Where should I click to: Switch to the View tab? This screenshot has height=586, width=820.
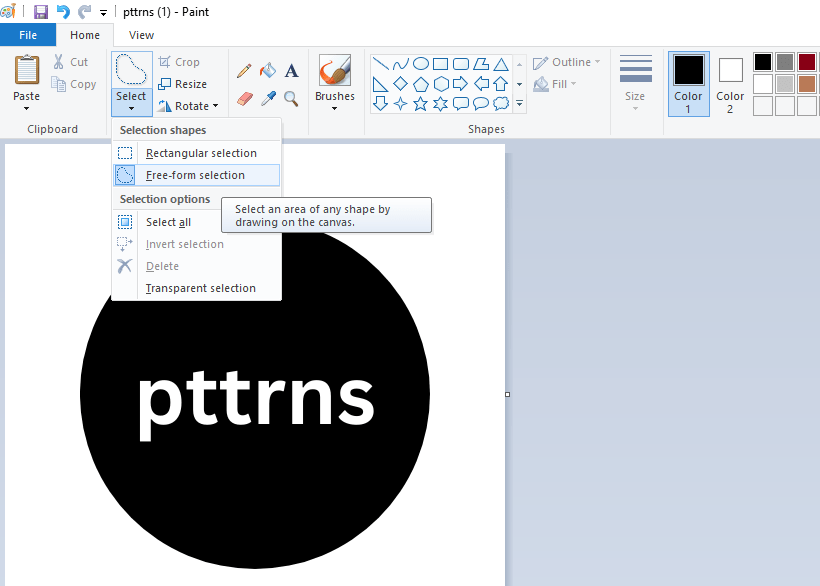141,34
